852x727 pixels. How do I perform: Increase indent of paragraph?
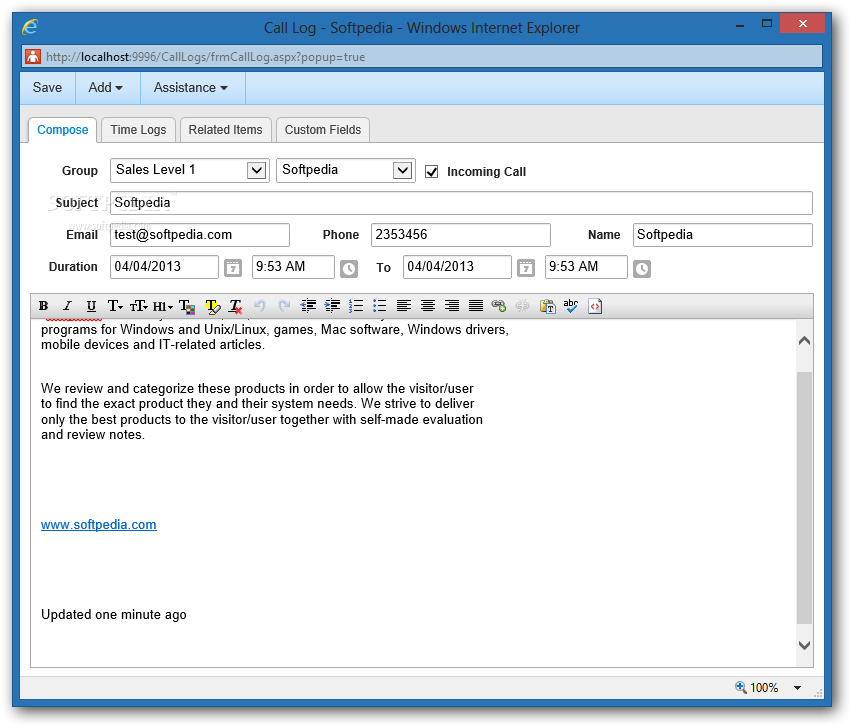point(332,306)
